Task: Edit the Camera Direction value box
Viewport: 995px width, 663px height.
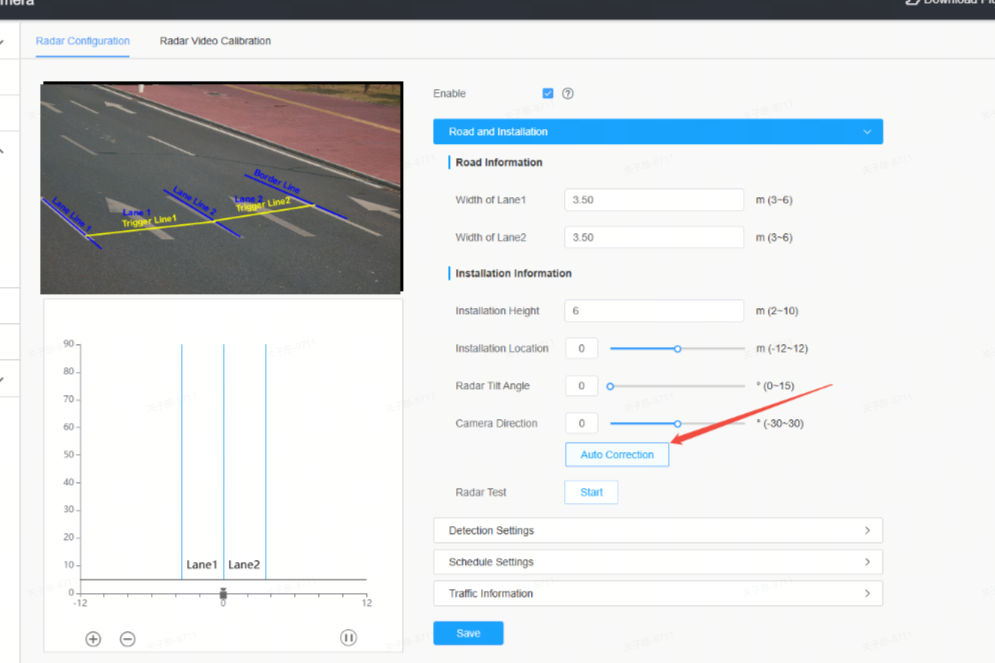Action: tap(581, 423)
